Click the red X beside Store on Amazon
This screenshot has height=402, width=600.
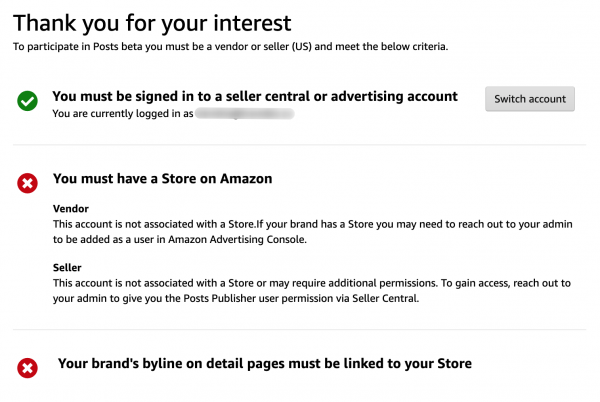pyautogui.click(x=28, y=183)
